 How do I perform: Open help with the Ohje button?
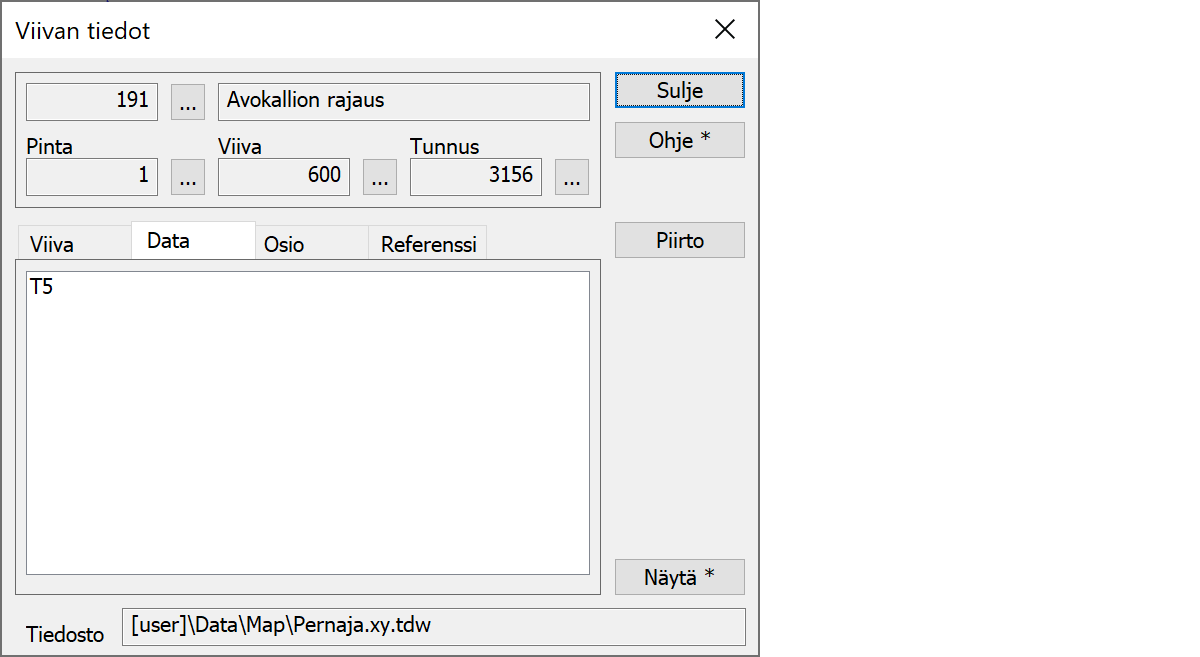[x=679, y=141]
